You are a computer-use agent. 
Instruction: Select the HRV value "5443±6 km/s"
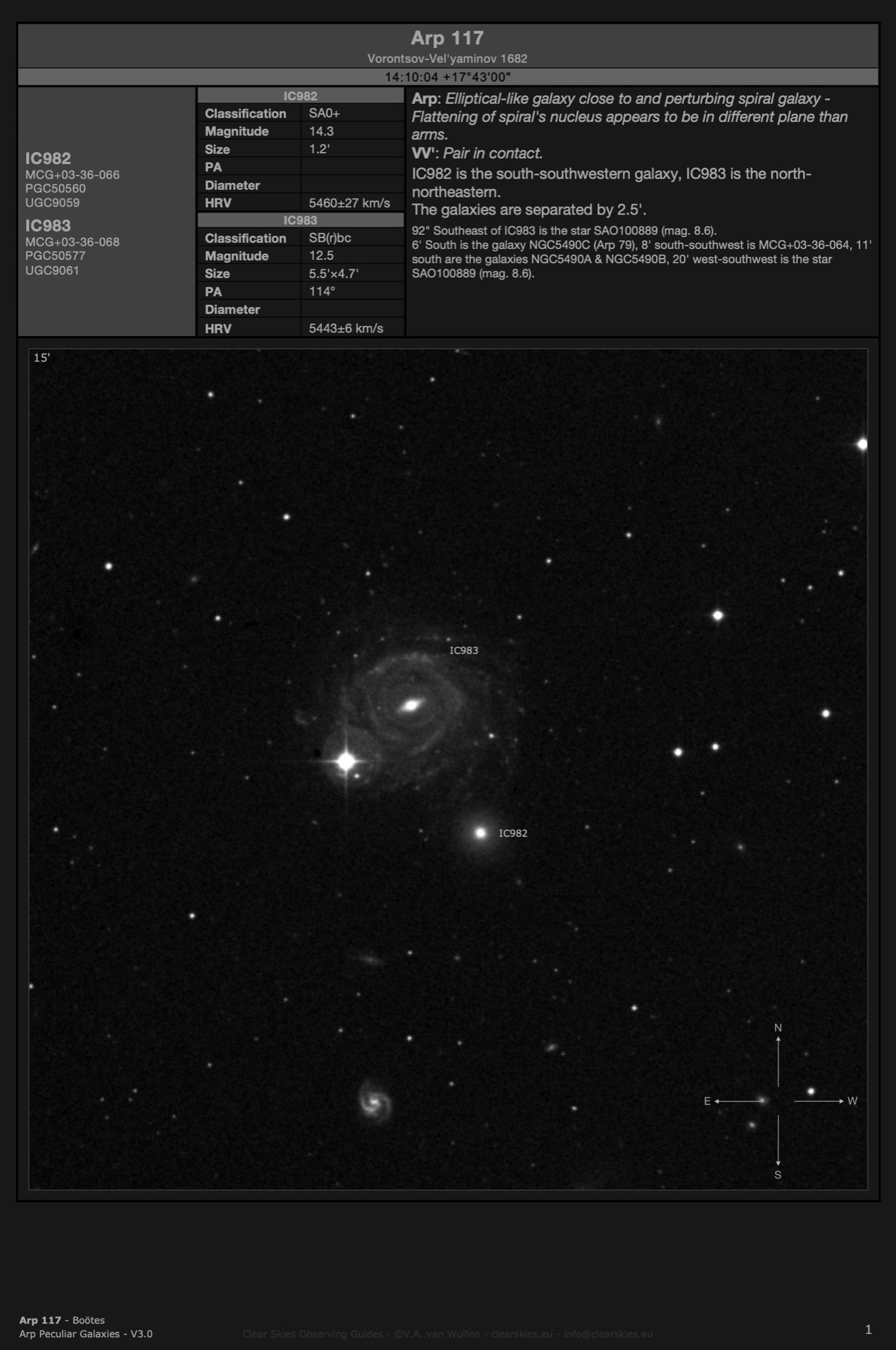coord(346,328)
